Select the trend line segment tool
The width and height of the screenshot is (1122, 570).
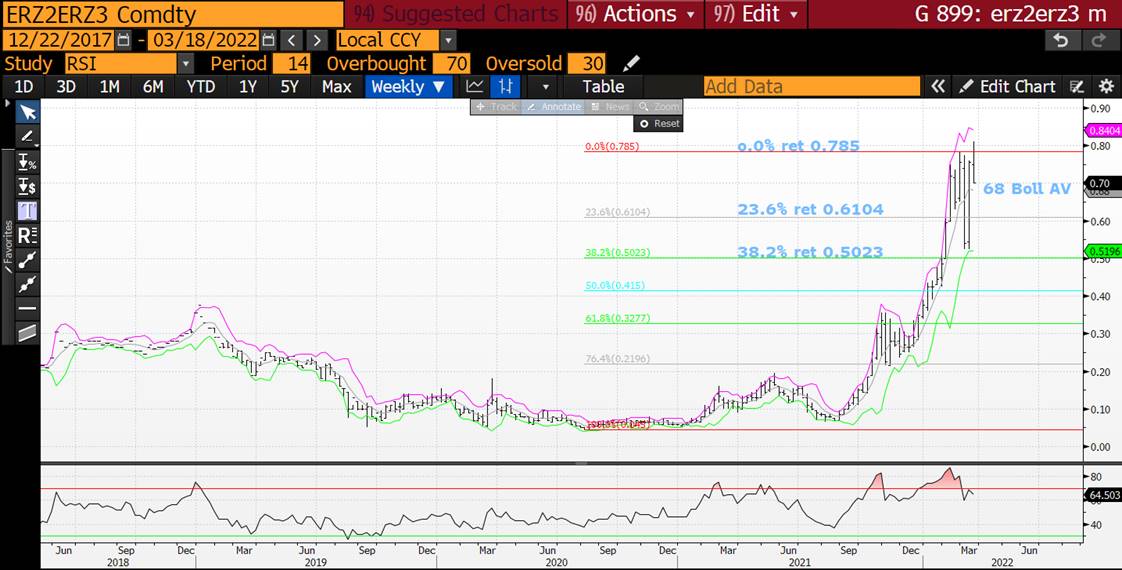coord(27,260)
